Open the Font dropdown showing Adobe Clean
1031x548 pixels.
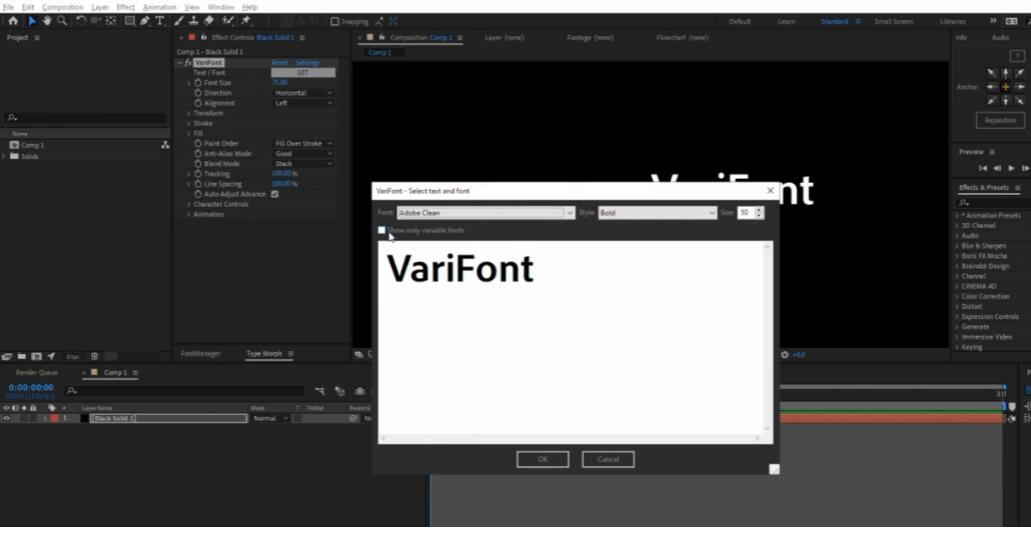pyautogui.click(x=486, y=213)
